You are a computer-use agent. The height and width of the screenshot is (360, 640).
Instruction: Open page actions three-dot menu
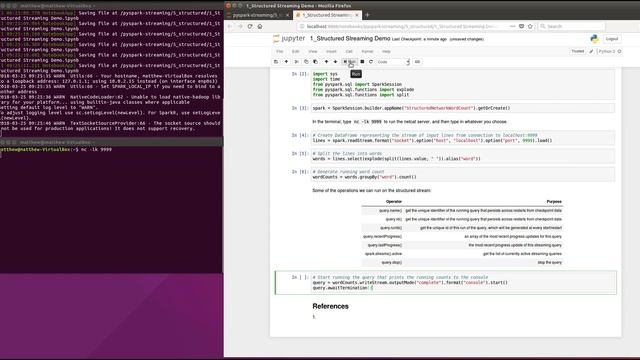point(513,26)
